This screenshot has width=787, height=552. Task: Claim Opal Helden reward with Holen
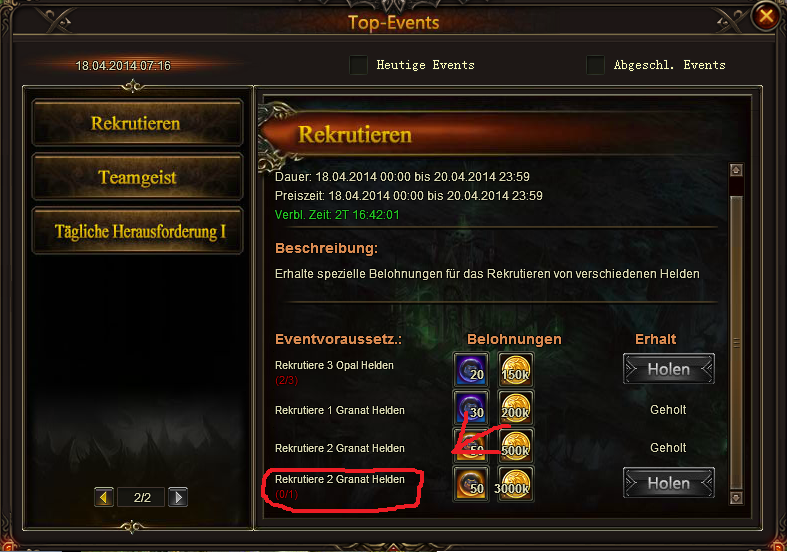pos(669,369)
